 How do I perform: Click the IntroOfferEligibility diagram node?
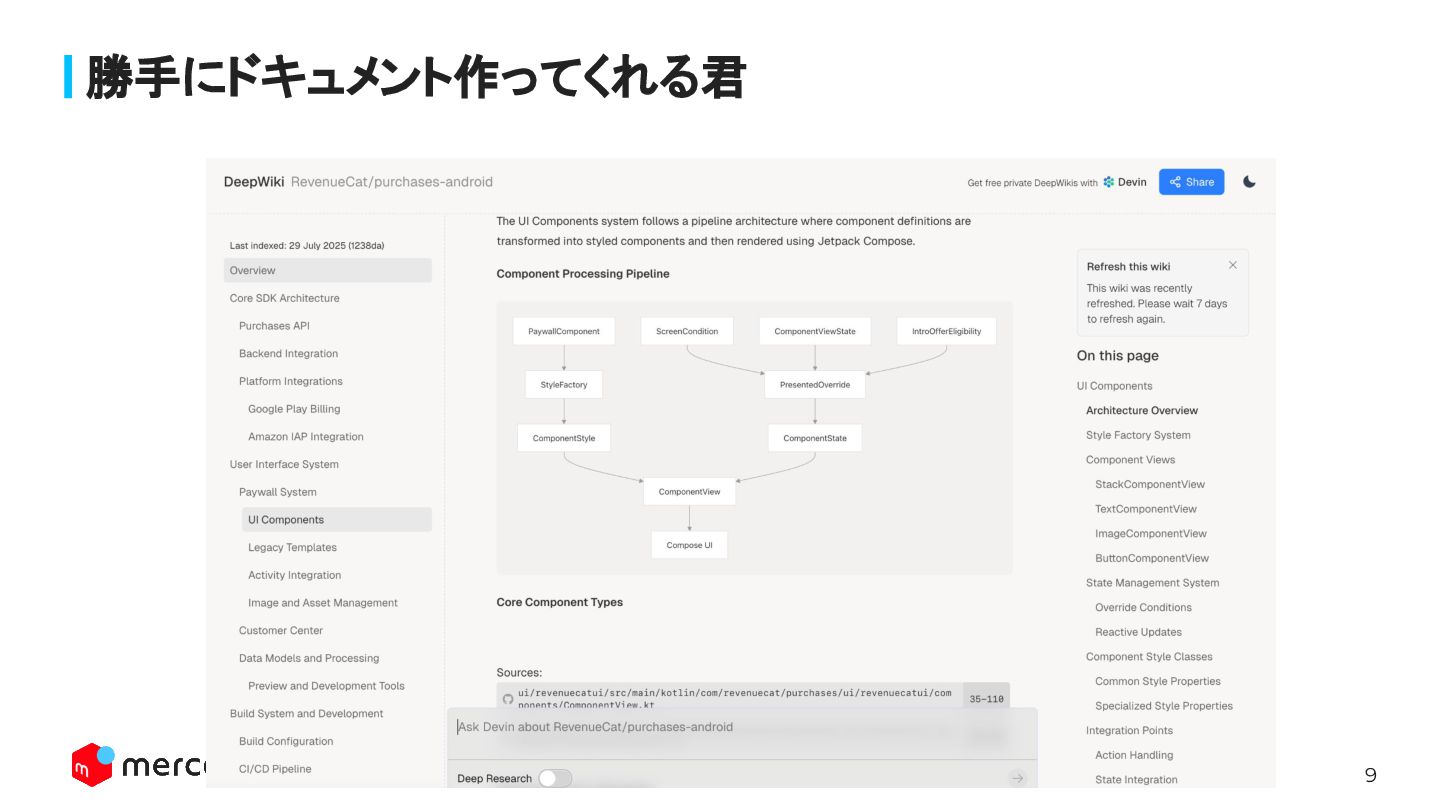[946, 331]
